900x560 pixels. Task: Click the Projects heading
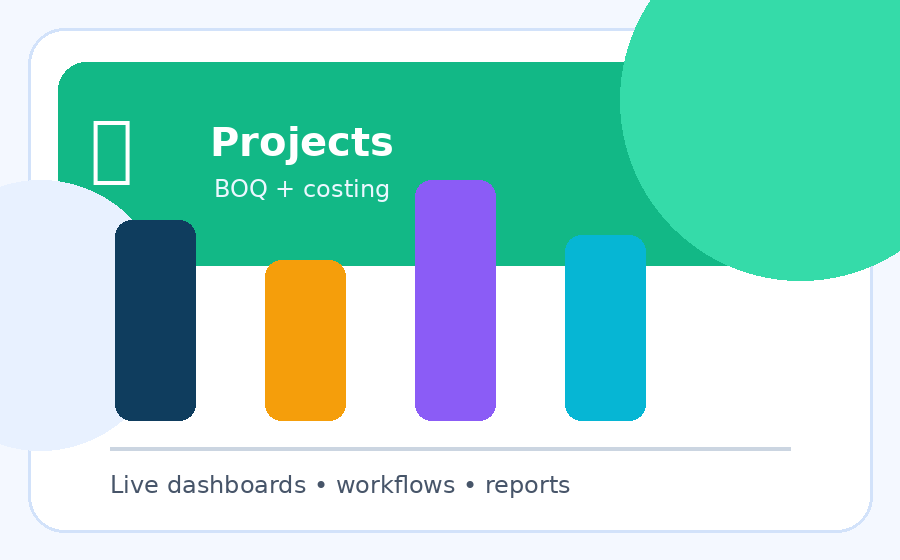302,143
